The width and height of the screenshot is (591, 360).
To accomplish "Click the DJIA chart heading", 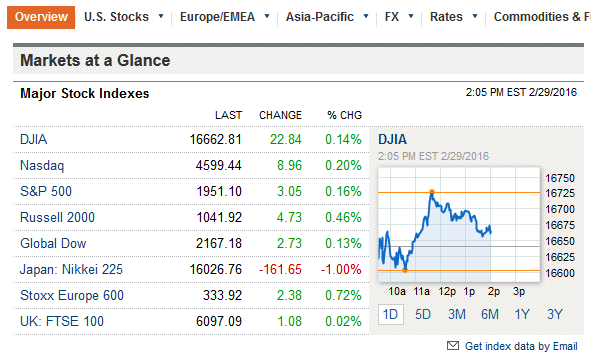I will (392, 139).
